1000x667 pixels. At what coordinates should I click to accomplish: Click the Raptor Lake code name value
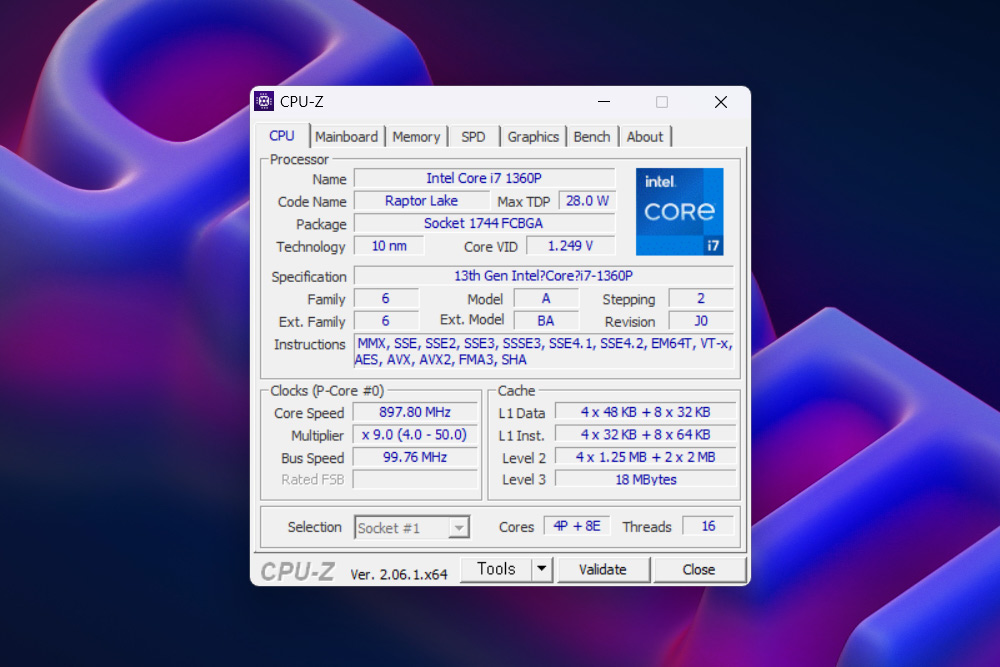coord(421,201)
